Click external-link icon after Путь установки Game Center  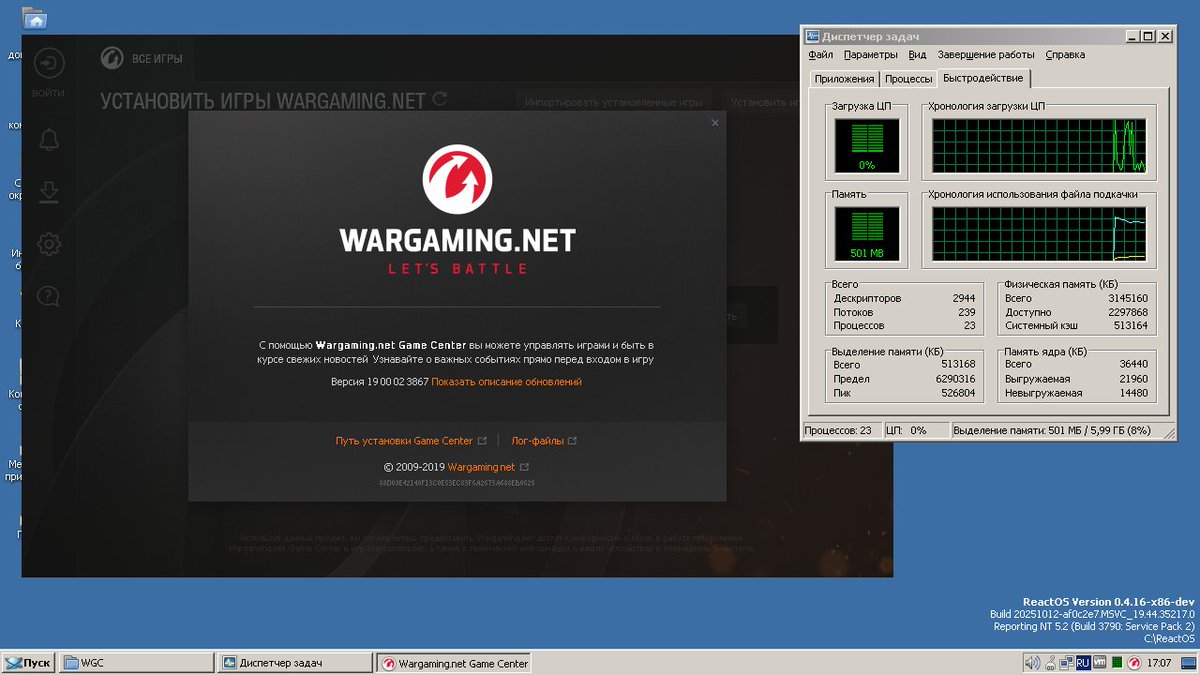(482, 440)
